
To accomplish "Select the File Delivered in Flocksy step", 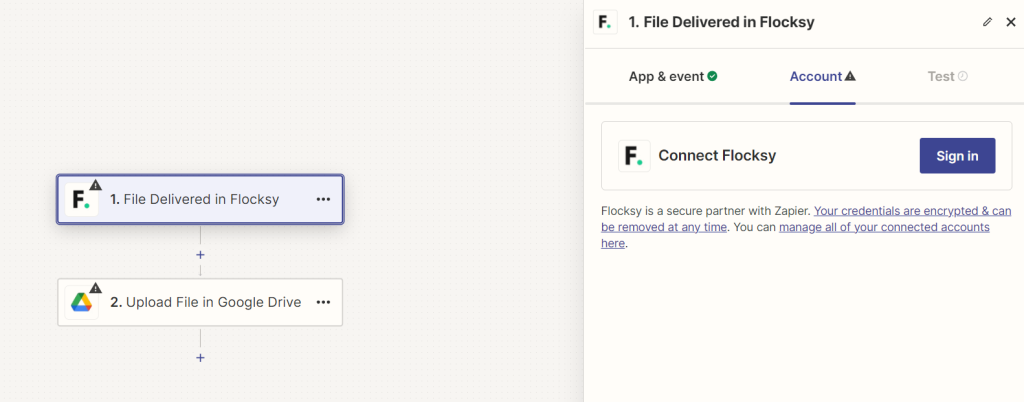I will point(201,199).
